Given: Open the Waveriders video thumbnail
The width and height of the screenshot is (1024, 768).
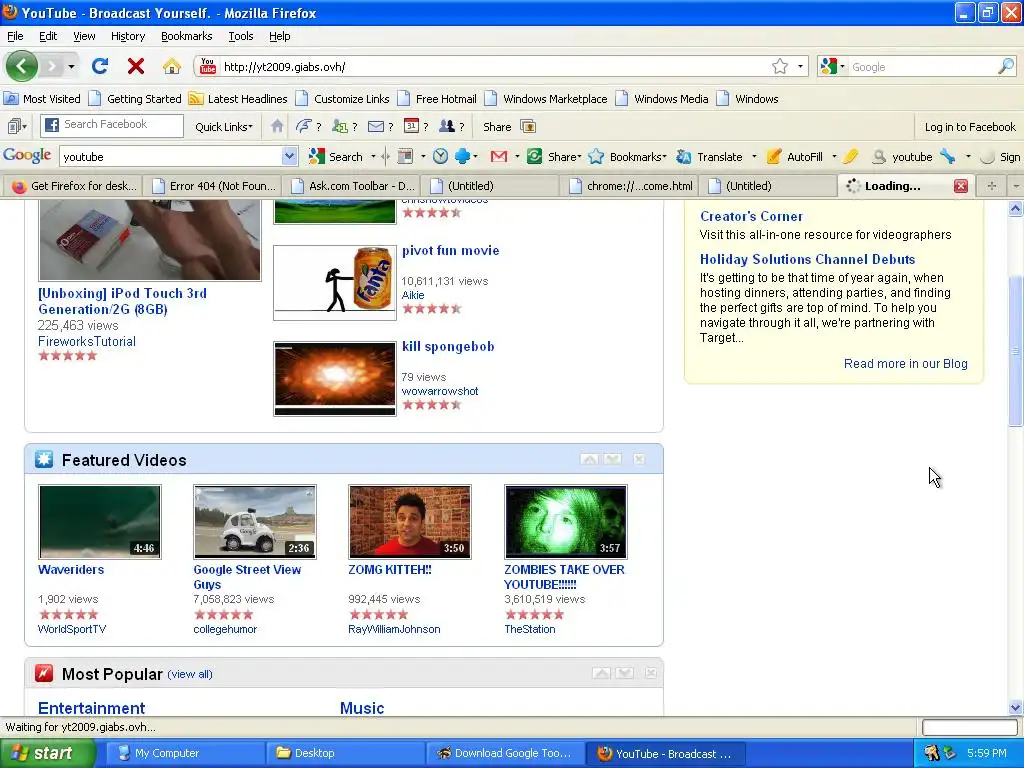Looking at the screenshot, I should [x=100, y=521].
